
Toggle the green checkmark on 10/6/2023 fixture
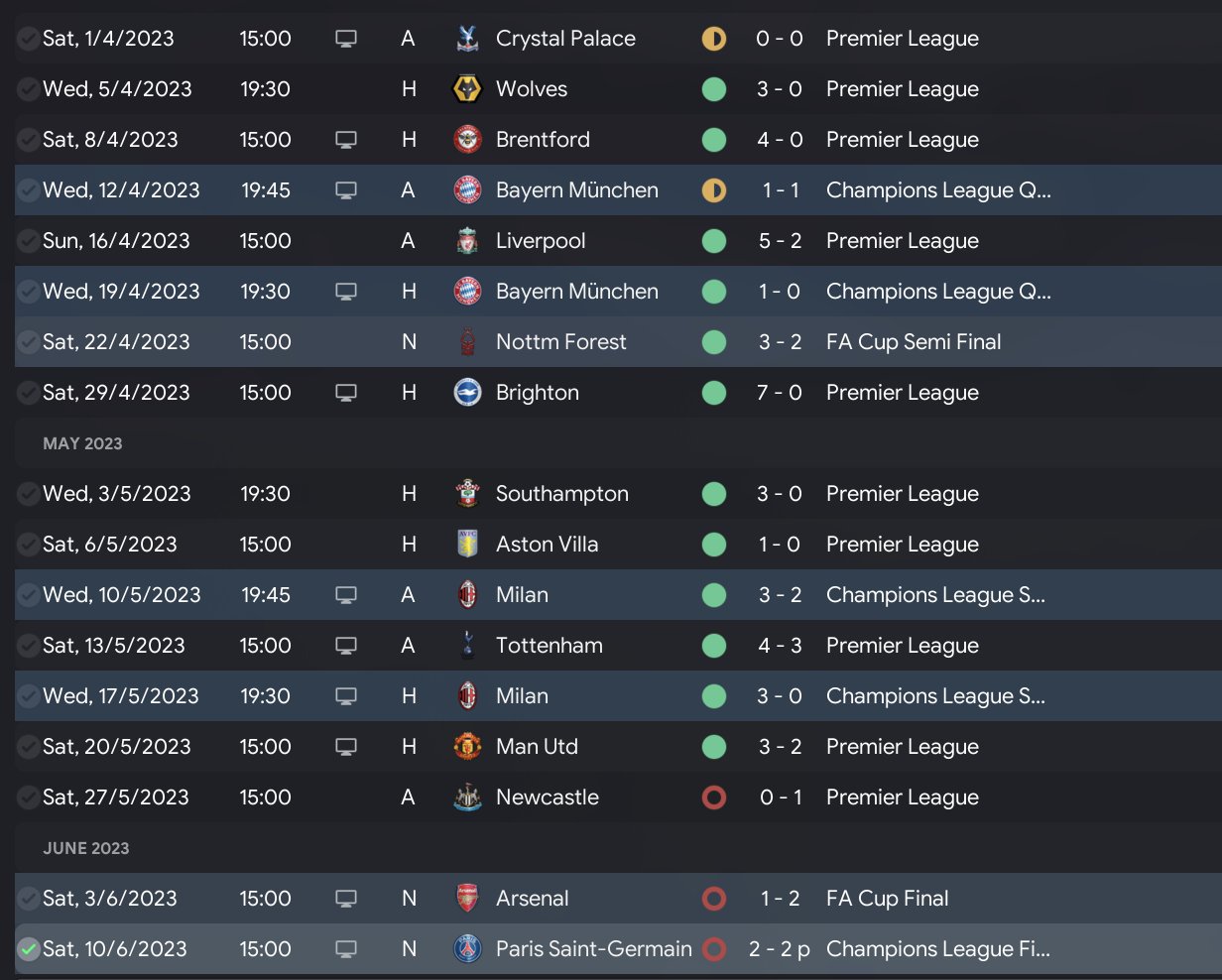(29, 949)
